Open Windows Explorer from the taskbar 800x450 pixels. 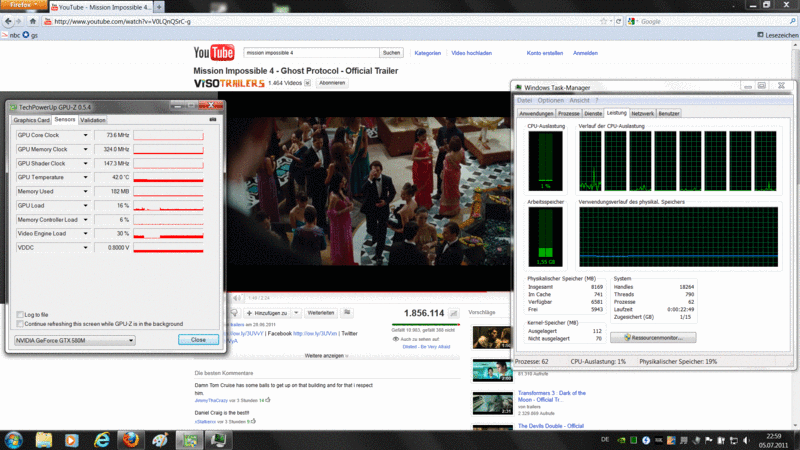point(43,440)
